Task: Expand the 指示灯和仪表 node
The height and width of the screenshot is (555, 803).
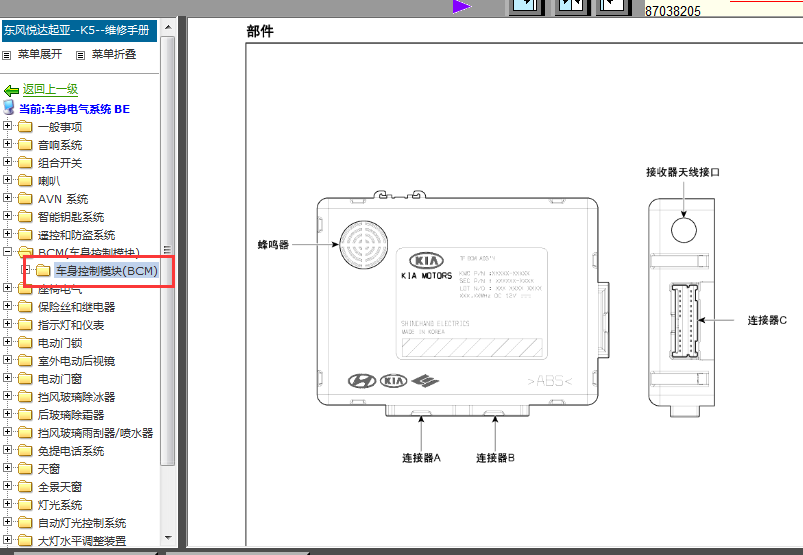Action: 7,324
